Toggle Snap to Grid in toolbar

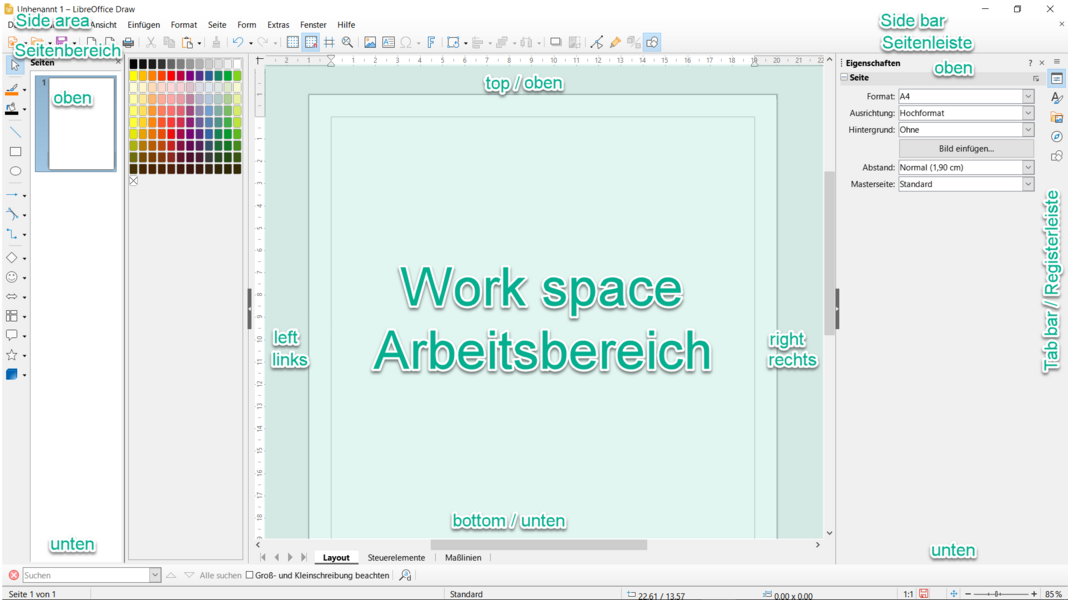tap(311, 43)
